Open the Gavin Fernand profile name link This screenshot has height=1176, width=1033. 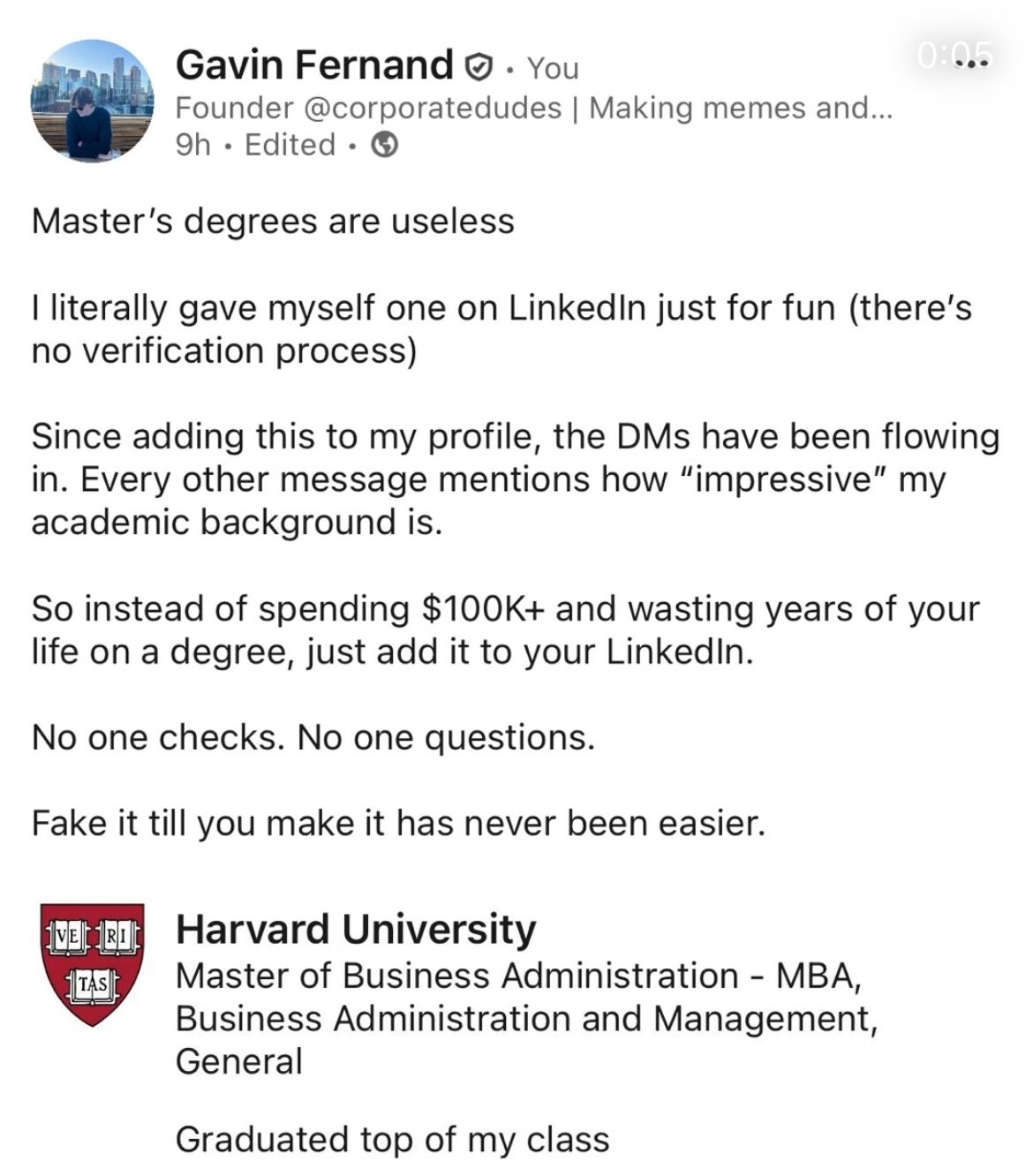(x=313, y=65)
